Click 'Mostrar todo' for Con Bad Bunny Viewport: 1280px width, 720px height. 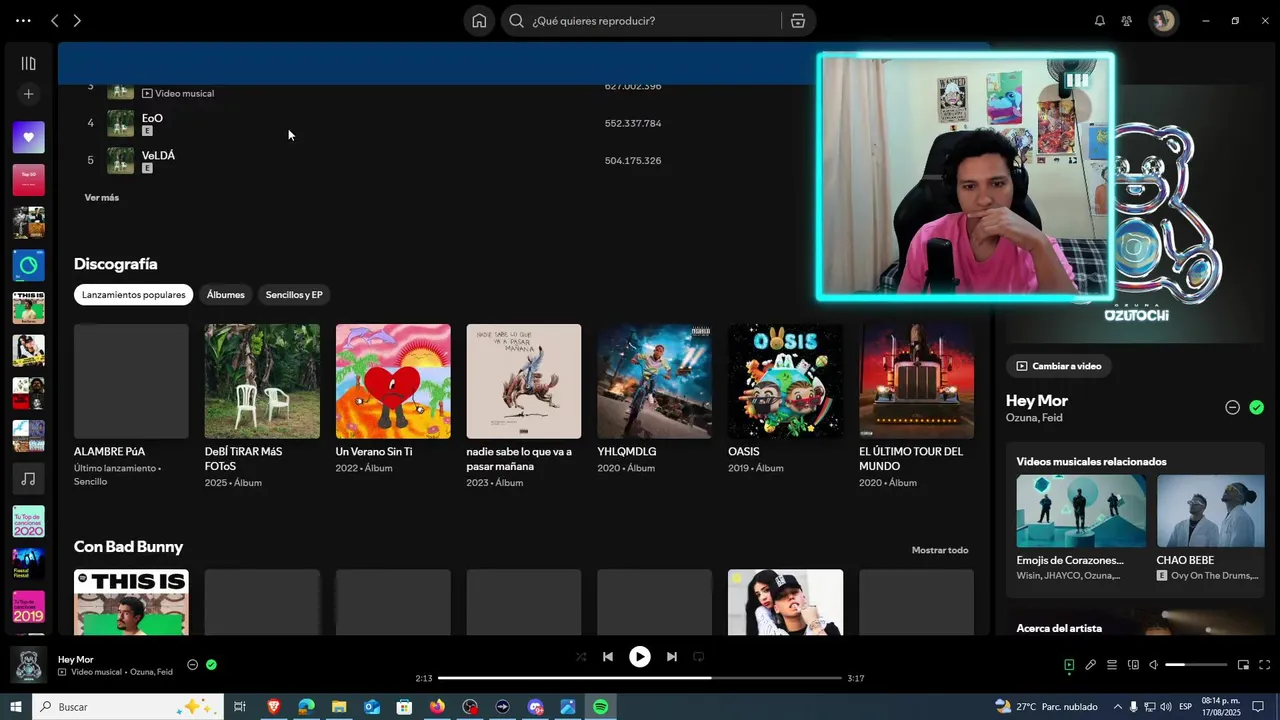(940, 550)
